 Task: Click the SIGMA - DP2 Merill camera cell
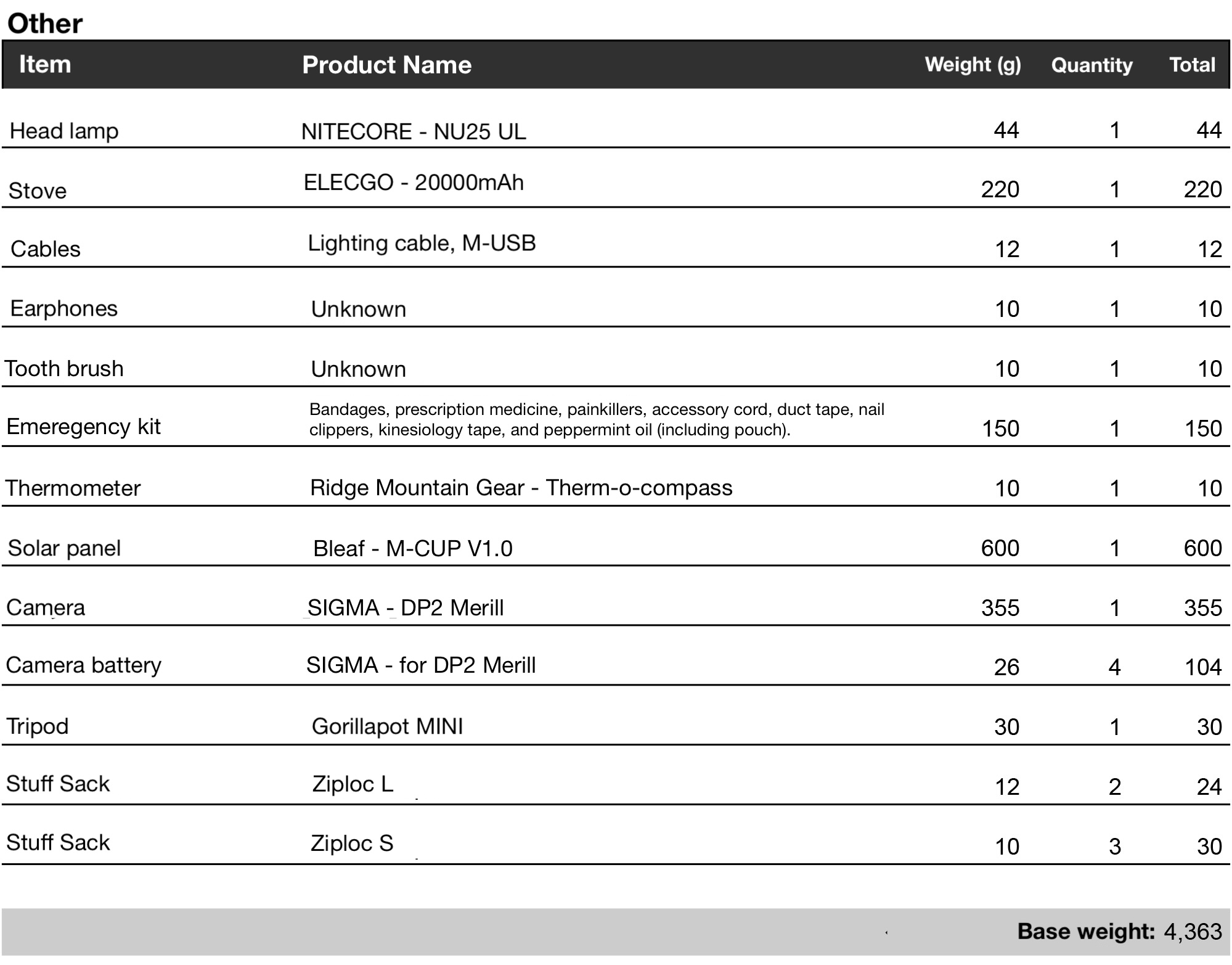click(406, 608)
